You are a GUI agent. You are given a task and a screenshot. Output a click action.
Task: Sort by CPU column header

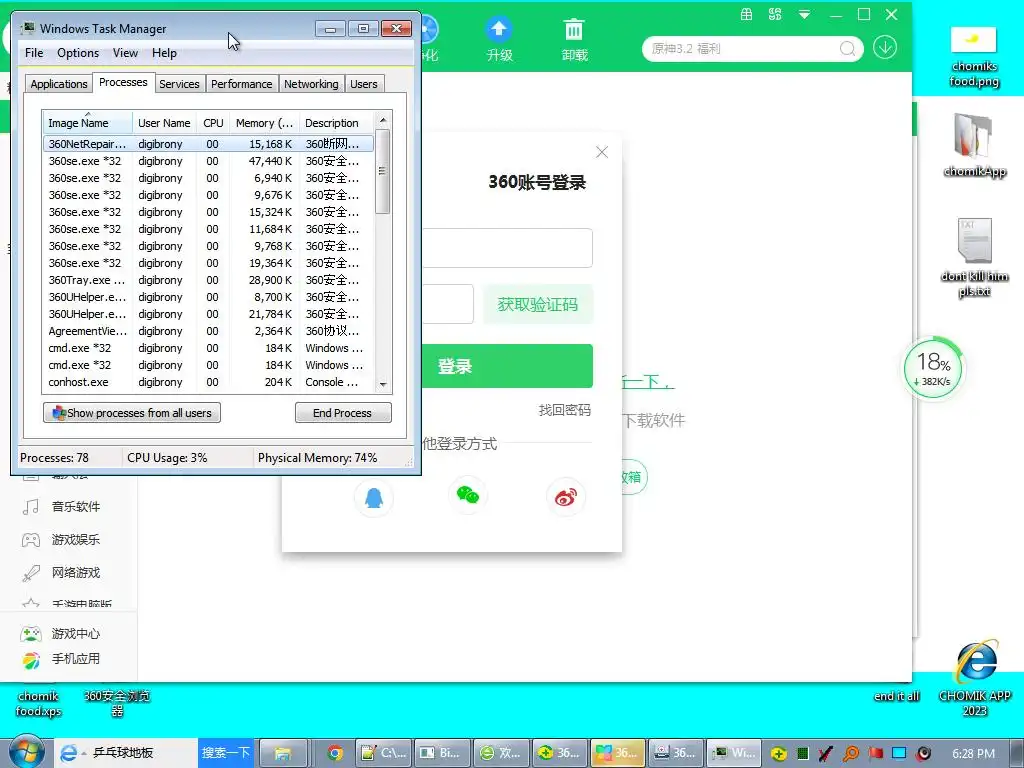click(213, 123)
